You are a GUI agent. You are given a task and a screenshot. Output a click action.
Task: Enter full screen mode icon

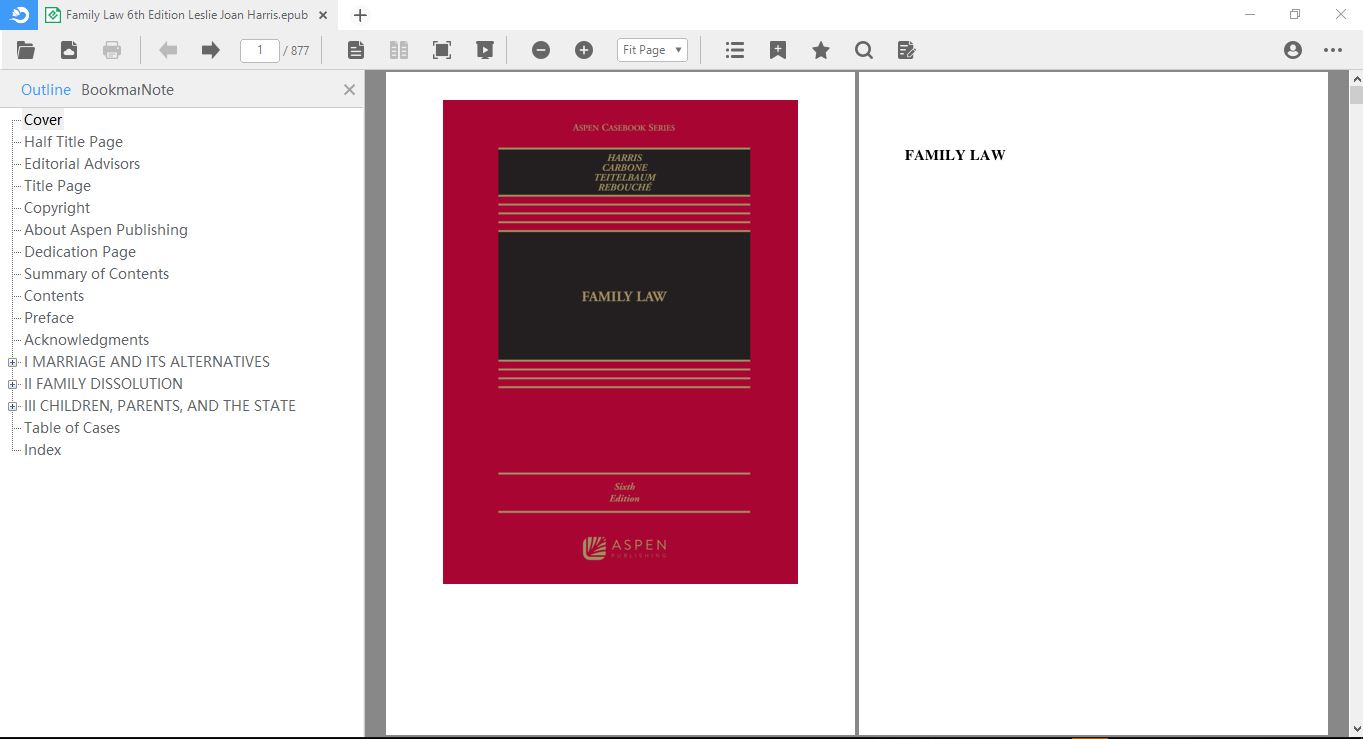442,50
